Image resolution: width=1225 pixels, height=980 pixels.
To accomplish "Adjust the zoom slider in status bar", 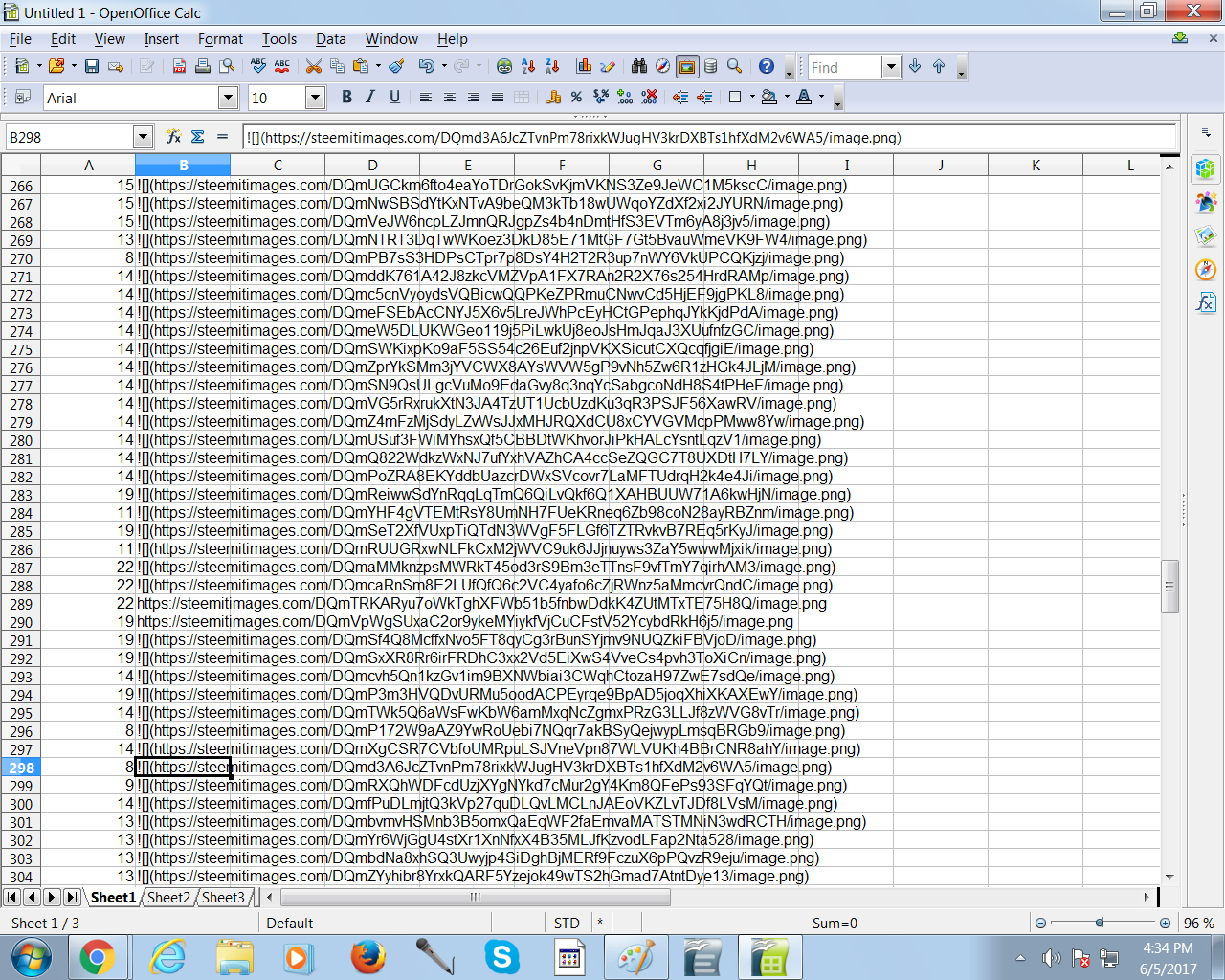I will point(1101,923).
